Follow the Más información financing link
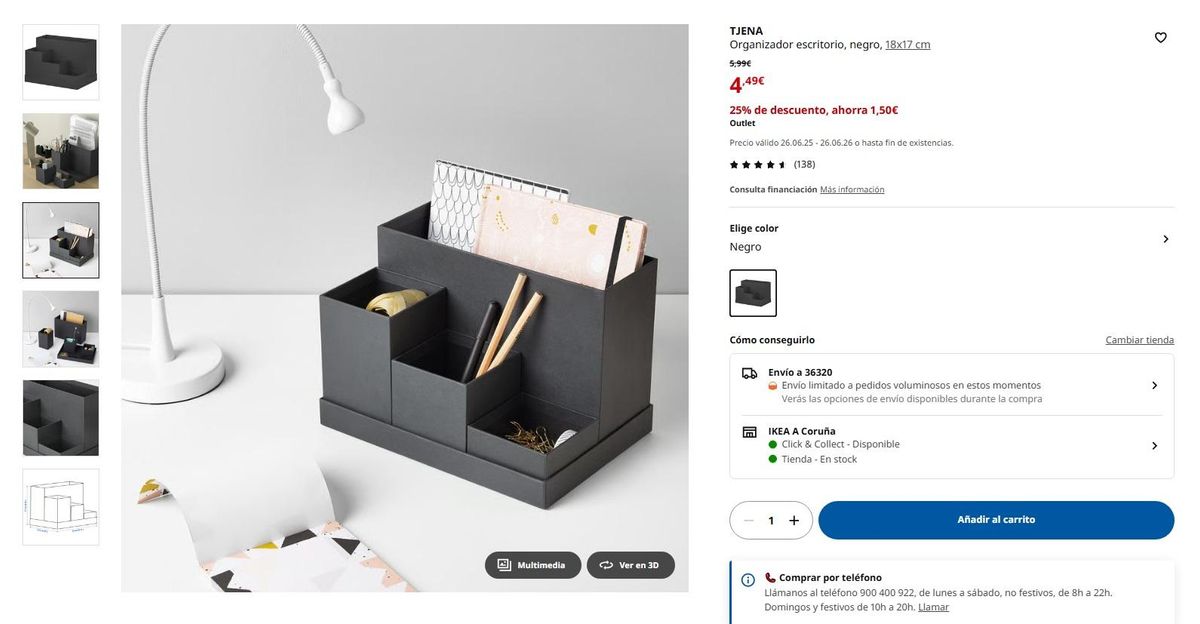This screenshot has width=1200, height=624. 852,190
